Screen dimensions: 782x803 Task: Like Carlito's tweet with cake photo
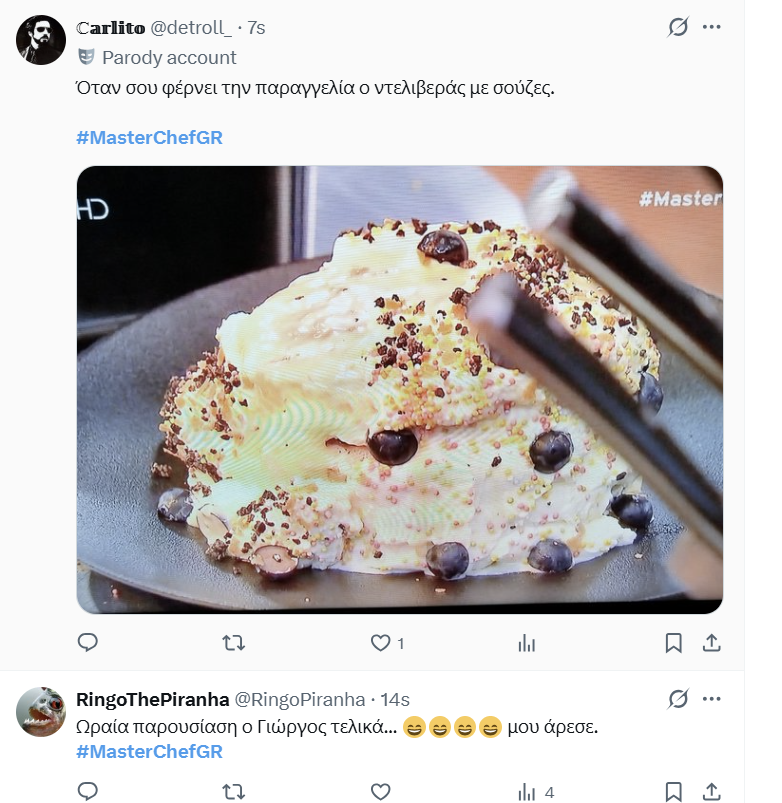[381, 642]
